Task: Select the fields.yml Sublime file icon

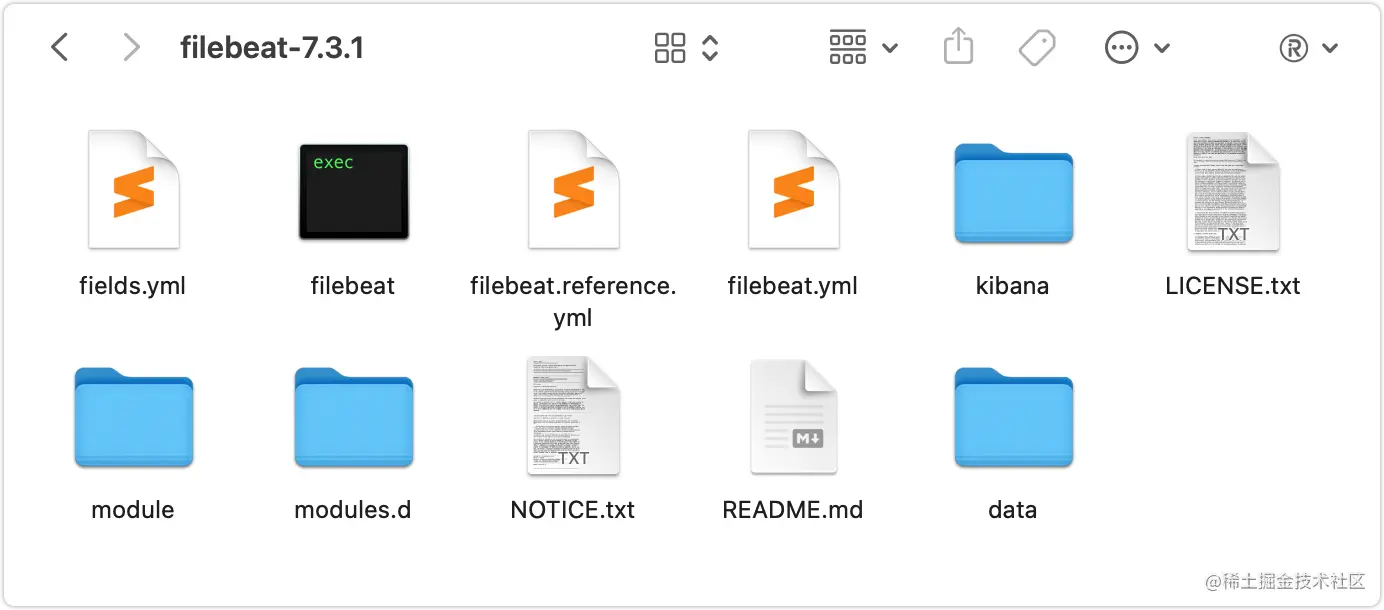Action: [x=133, y=189]
